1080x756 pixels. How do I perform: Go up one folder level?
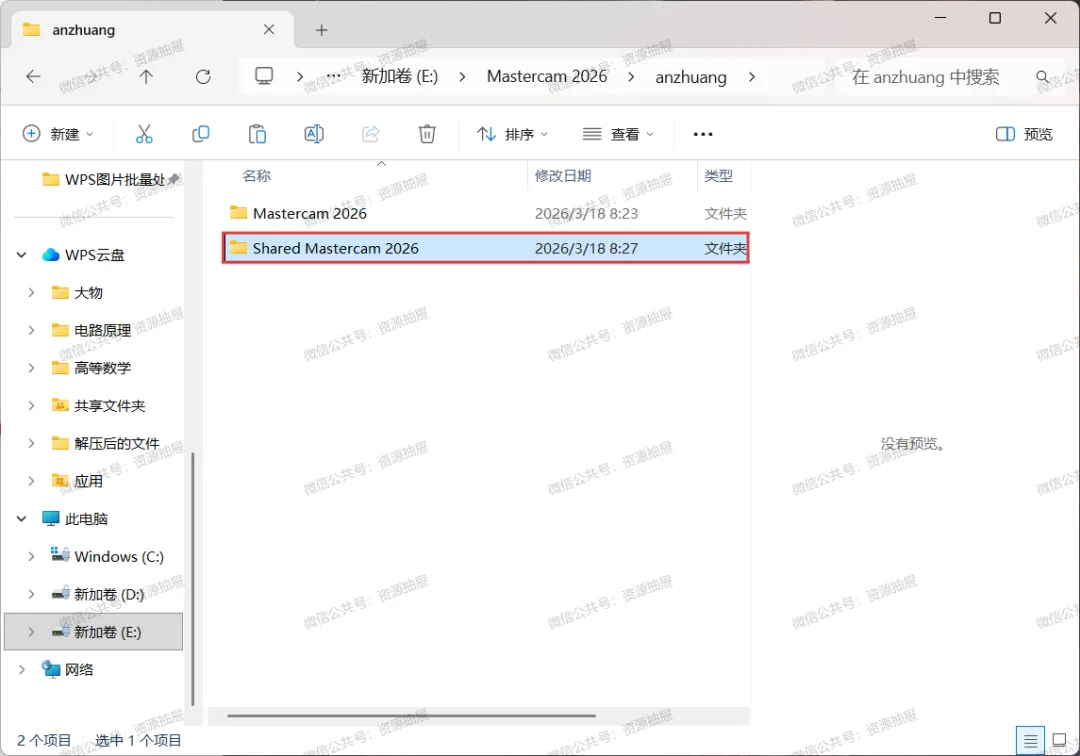click(146, 76)
